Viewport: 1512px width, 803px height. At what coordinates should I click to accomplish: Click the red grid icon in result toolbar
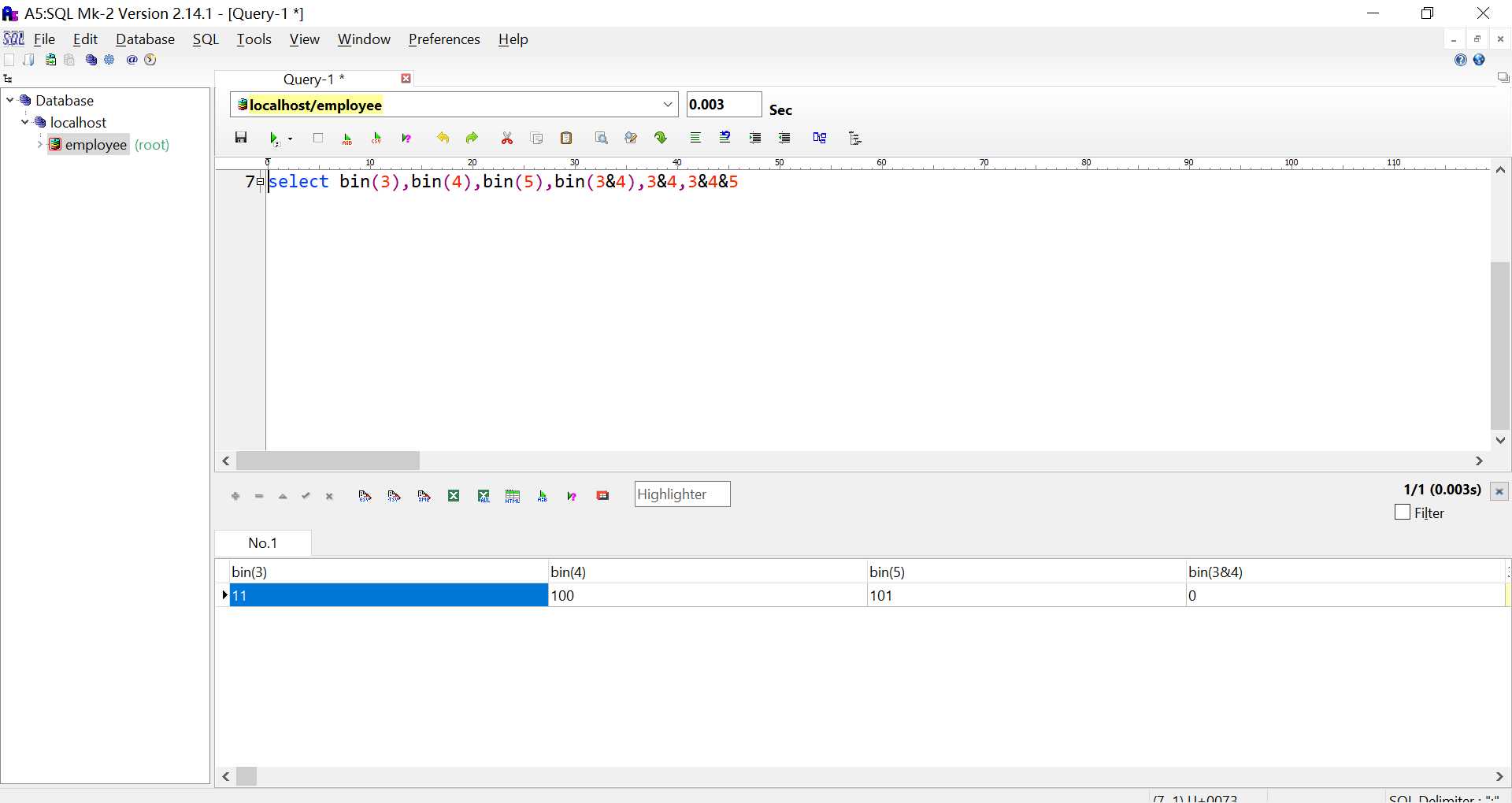coord(603,496)
